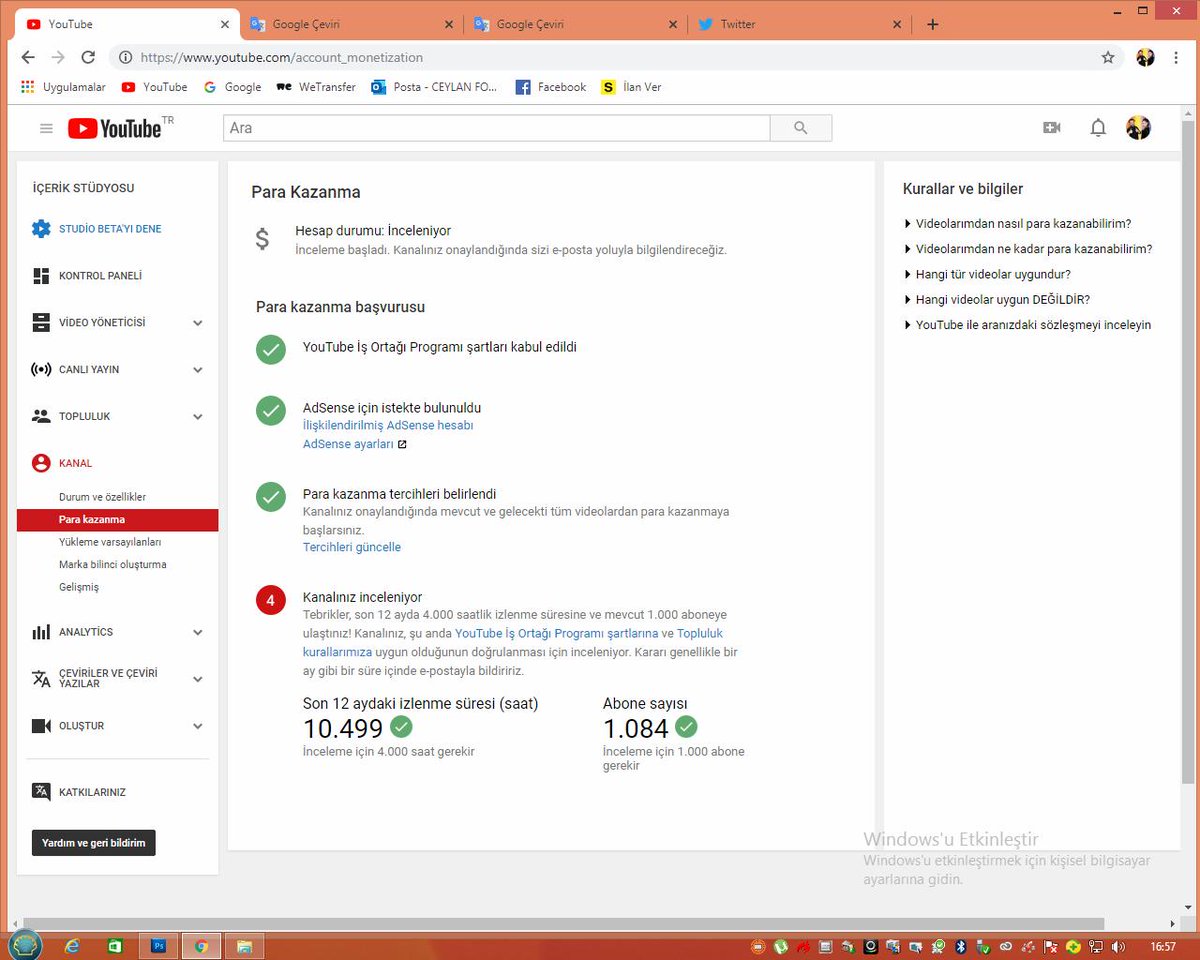Image resolution: width=1200 pixels, height=960 pixels.
Task: Click the address bar URL
Action: pos(282,58)
